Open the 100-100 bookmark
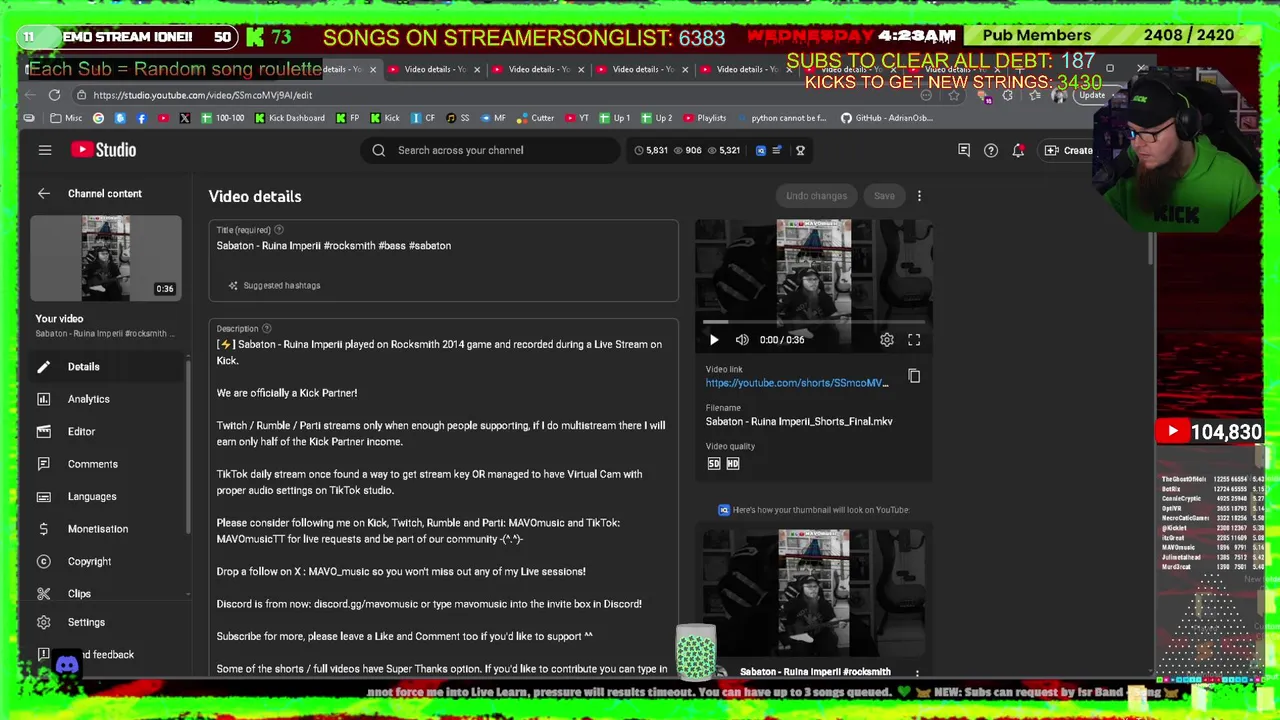This screenshot has width=1280, height=720. (x=223, y=118)
